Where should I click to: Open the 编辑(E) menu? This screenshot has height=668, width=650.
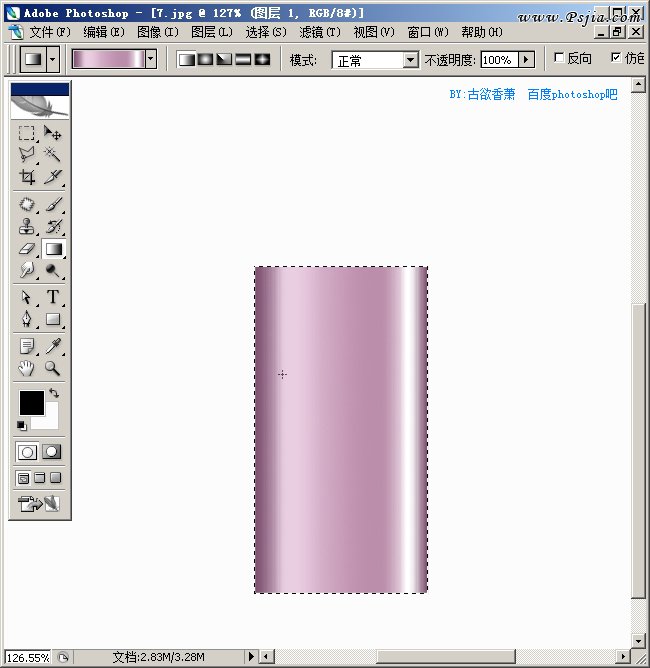pos(104,32)
